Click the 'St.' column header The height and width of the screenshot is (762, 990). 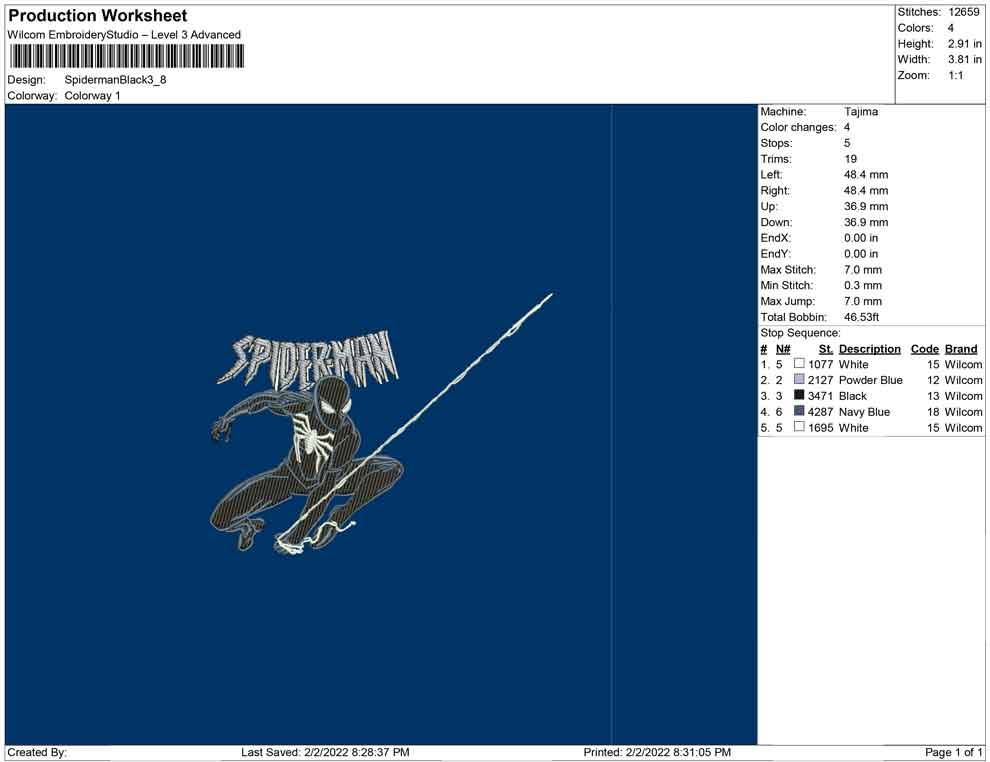(826, 349)
